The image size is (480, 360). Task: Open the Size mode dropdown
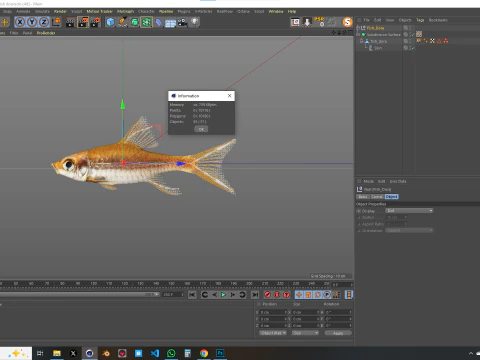tap(305, 333)
